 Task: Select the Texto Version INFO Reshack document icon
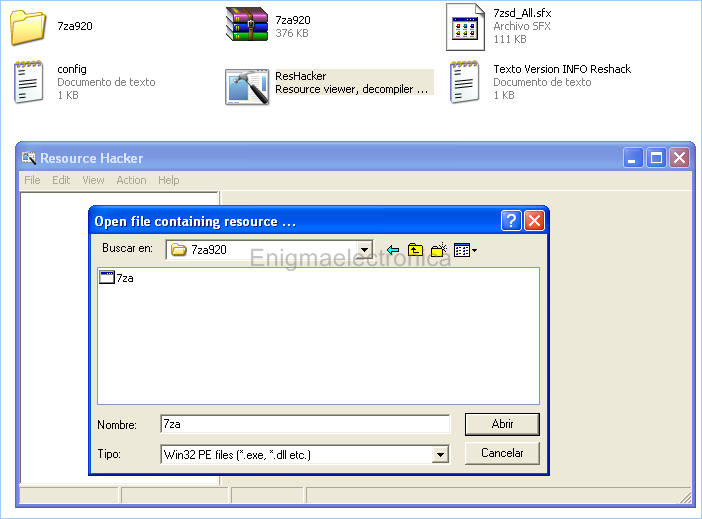point(465,82)
